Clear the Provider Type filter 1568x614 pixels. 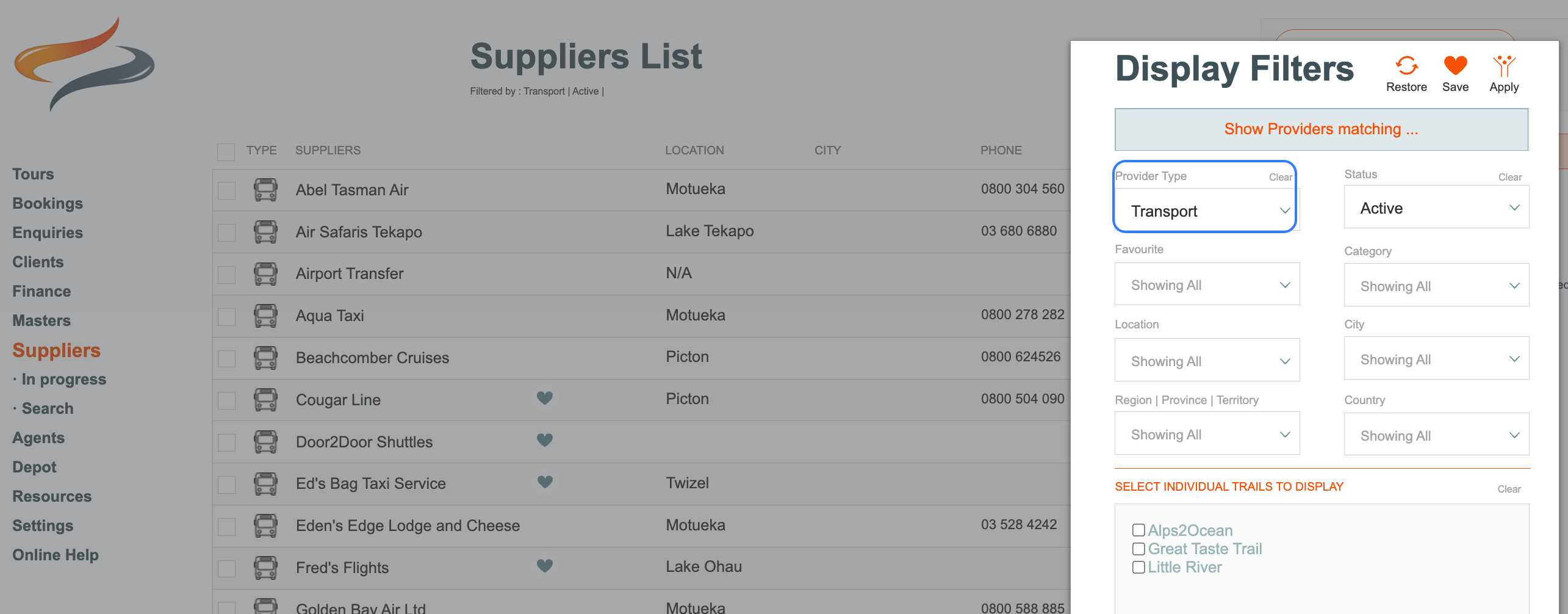tap(1280, 177)
